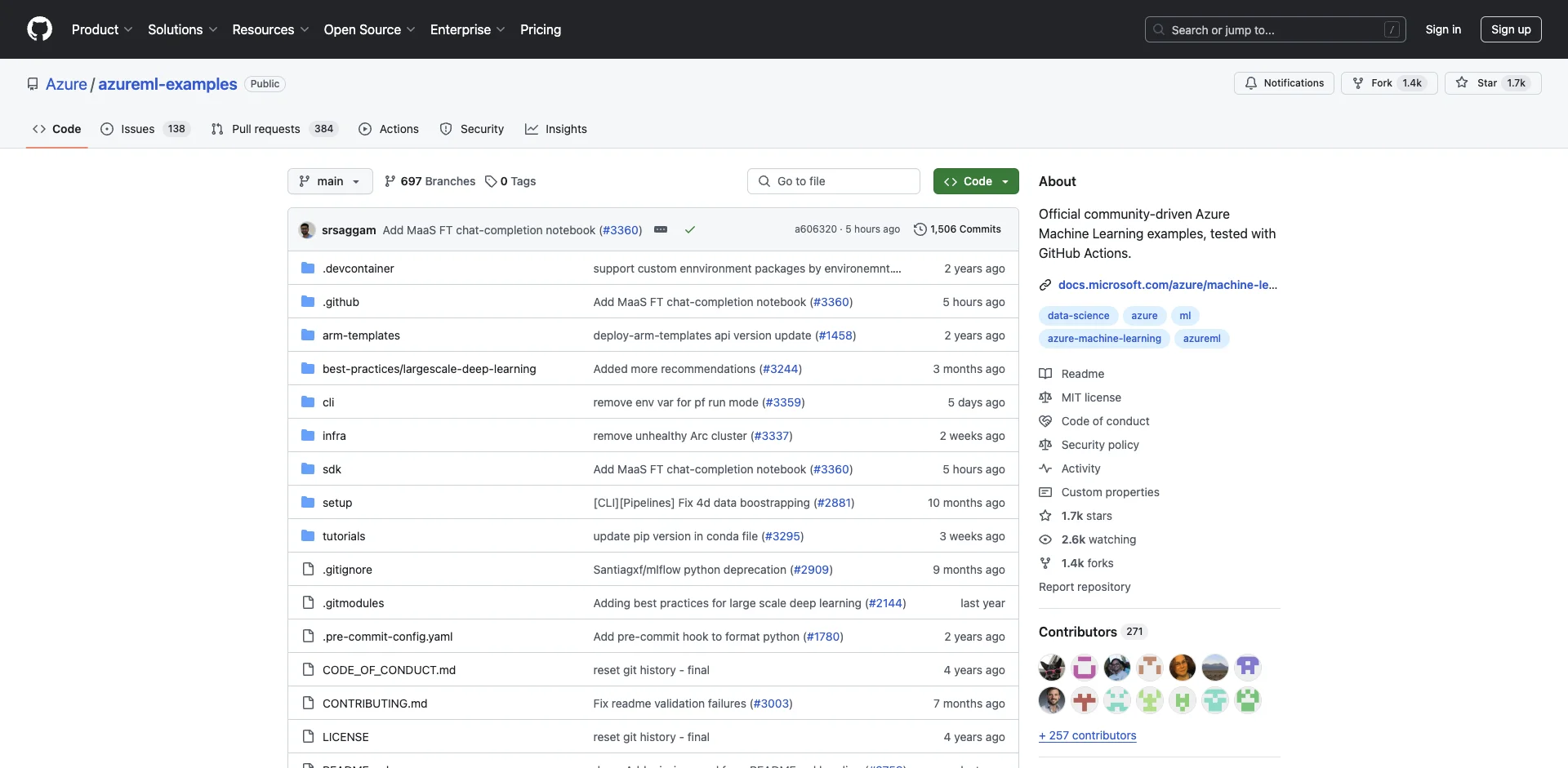Open the Open Source dropdown menu
The image size is (1568, 768).
(369, 29)
